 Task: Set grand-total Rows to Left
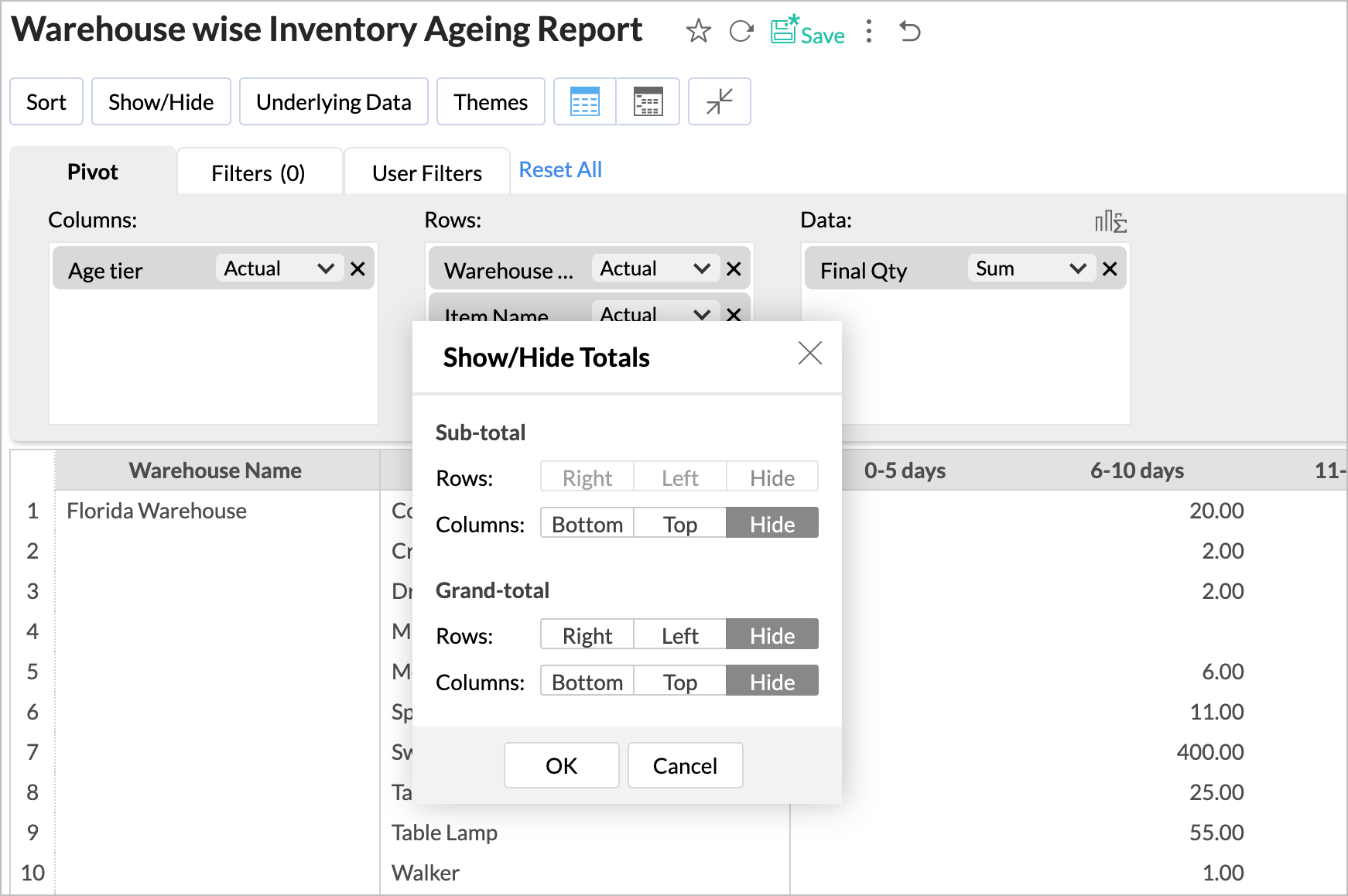(680, 635)
